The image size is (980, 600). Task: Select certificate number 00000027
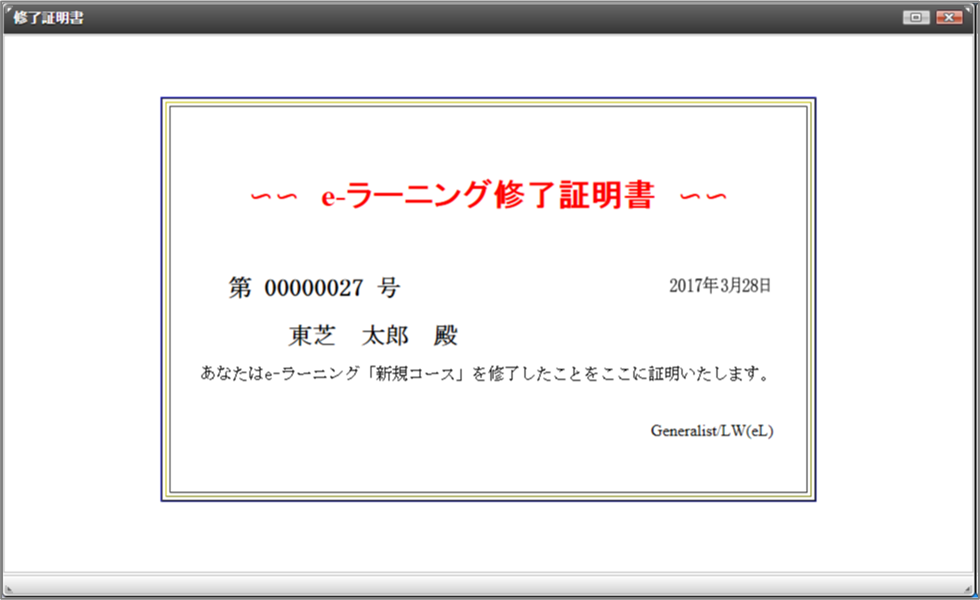[313, 288]
